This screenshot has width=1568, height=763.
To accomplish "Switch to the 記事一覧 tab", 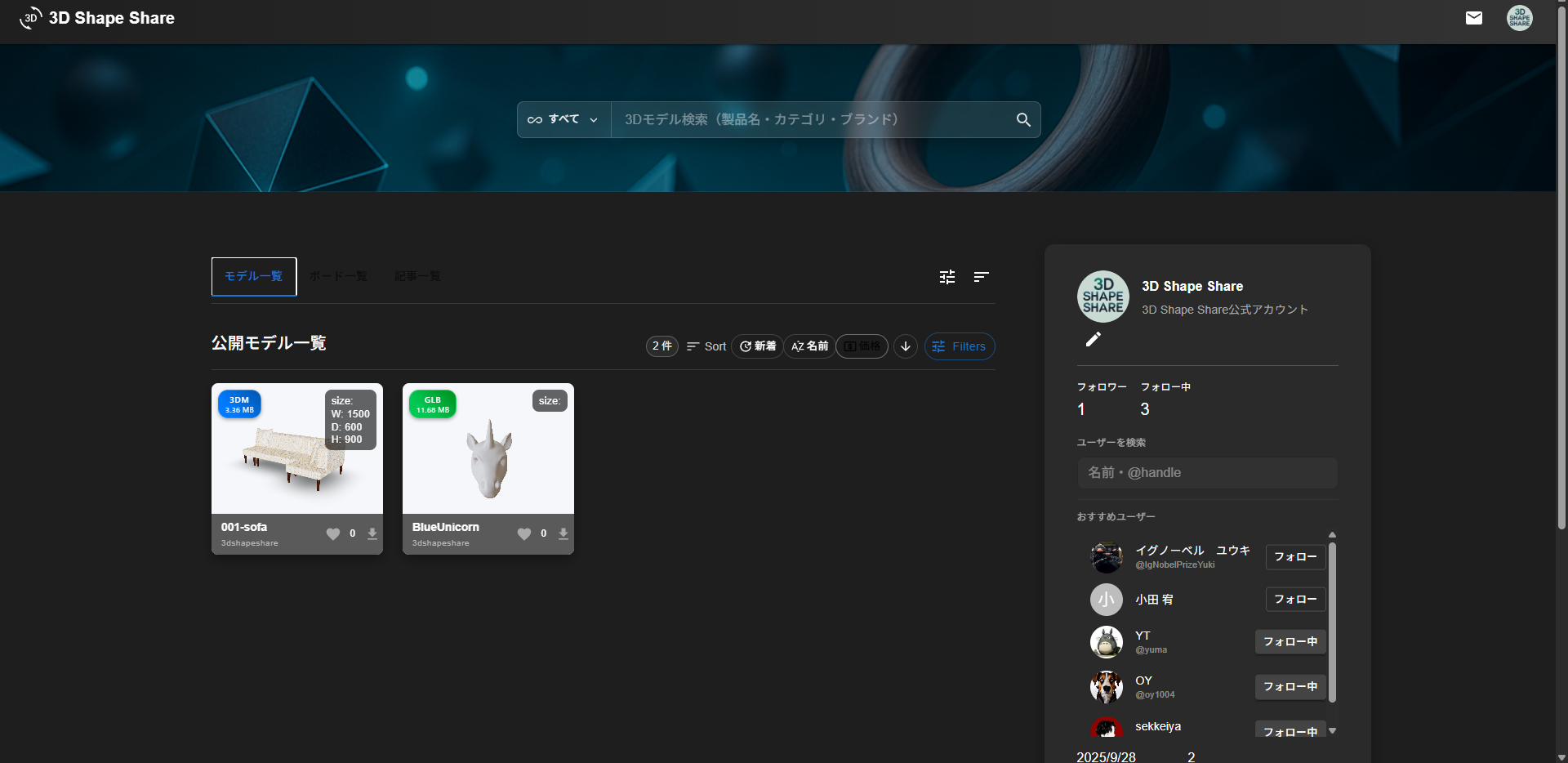I will tap(417, 276).
